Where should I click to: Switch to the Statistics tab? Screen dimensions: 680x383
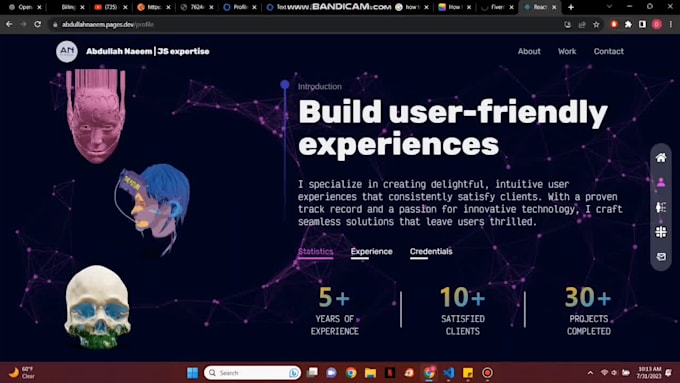point(316,252)
